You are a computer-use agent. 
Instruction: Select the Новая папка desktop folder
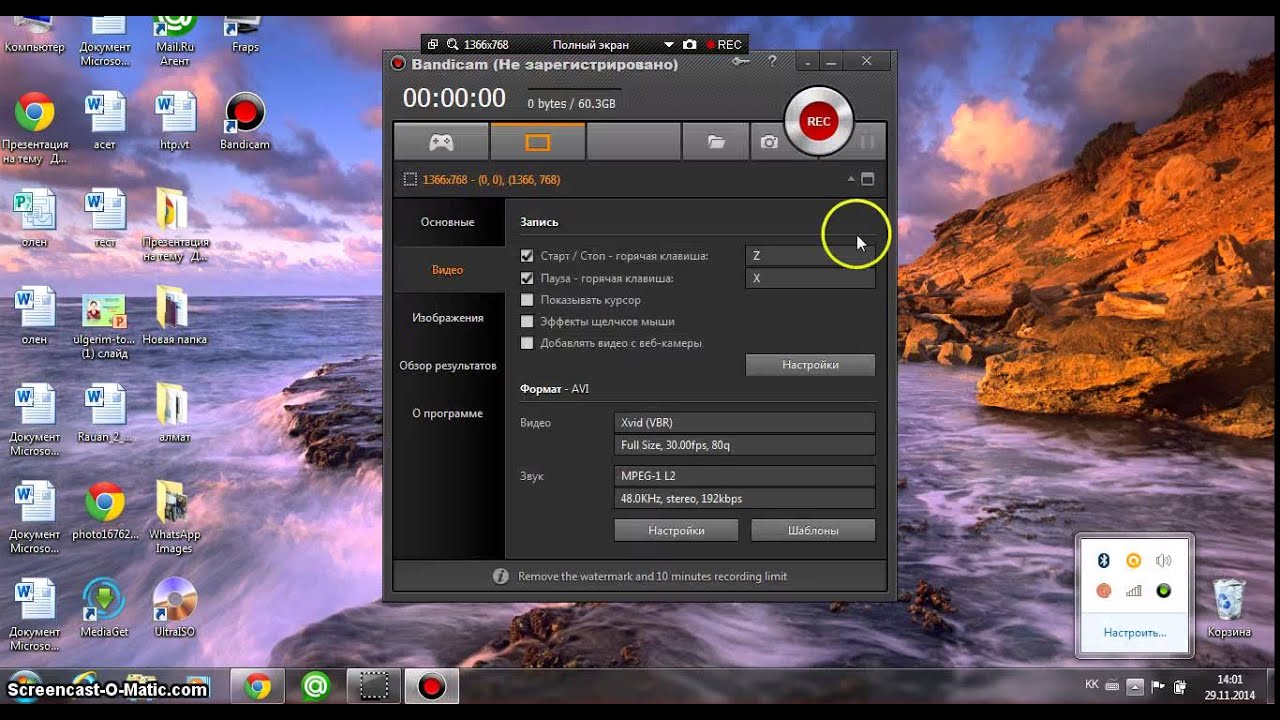click(x=174, y=316)
